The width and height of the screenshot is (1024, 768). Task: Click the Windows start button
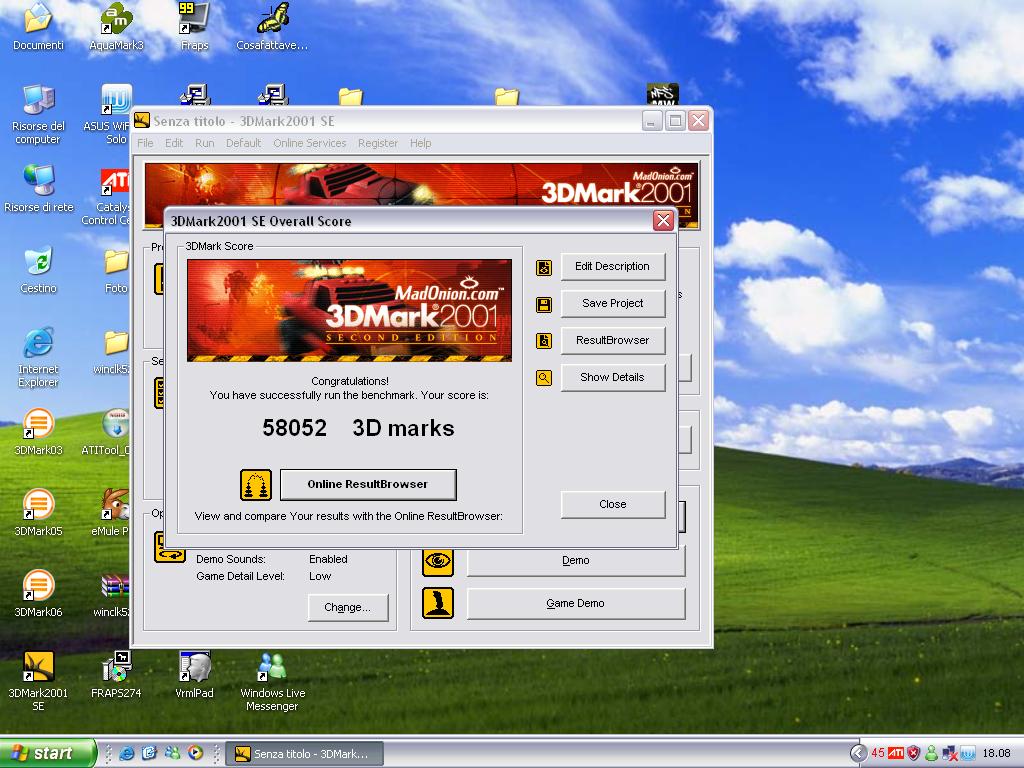(47, 753)
